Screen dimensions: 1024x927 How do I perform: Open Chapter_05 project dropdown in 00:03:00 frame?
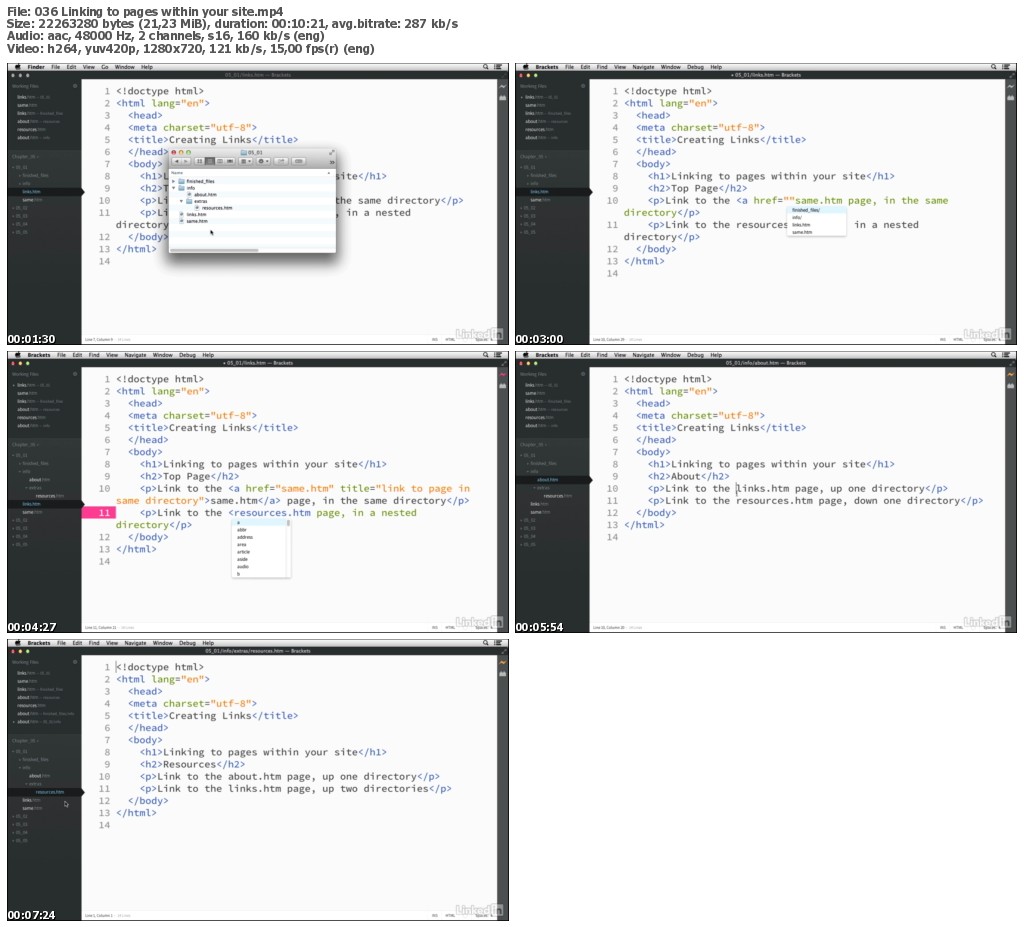tap(533, 157)
